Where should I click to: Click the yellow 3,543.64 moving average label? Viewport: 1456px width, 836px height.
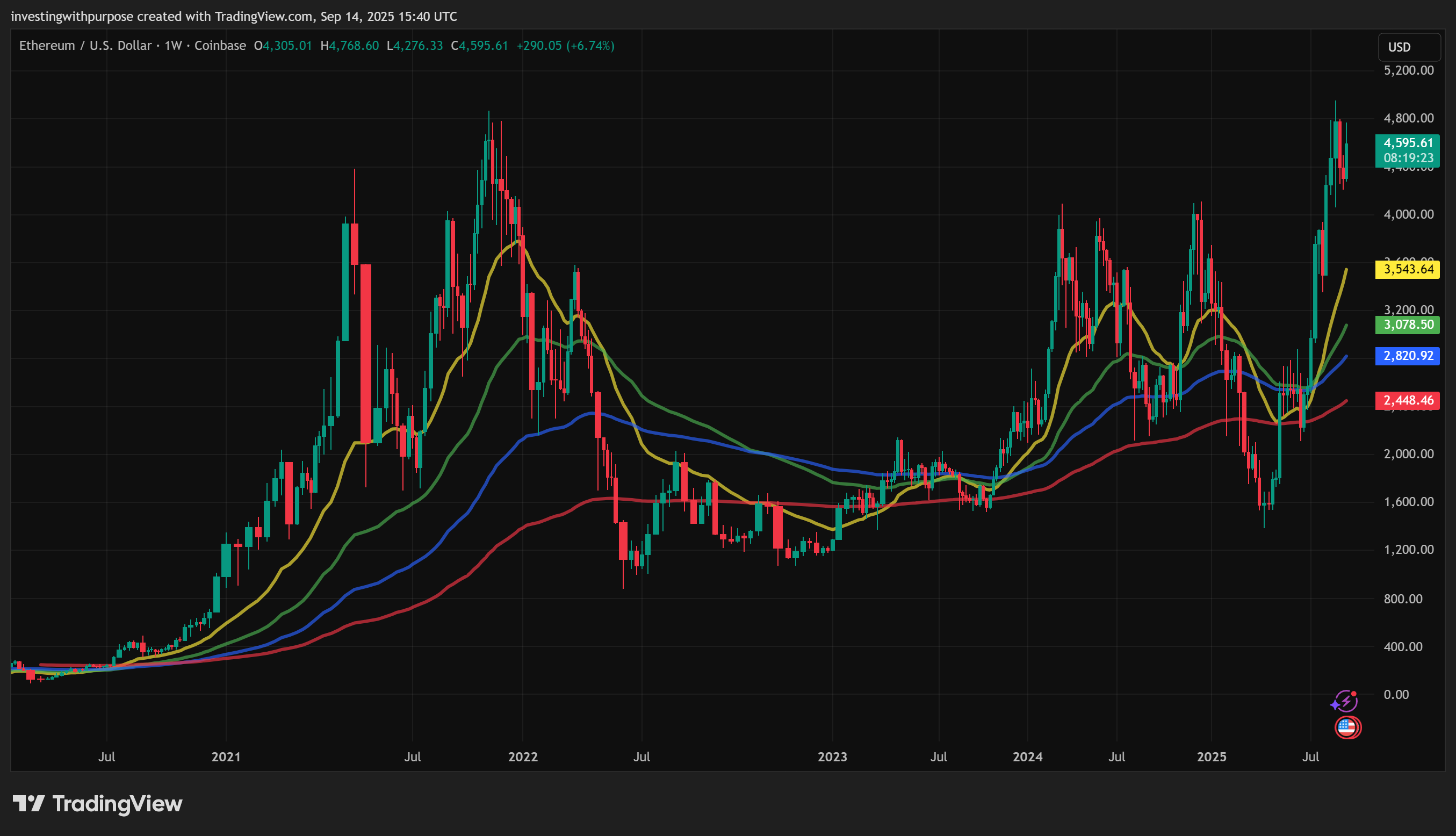pyautogui.click(x=1407, y=269)
